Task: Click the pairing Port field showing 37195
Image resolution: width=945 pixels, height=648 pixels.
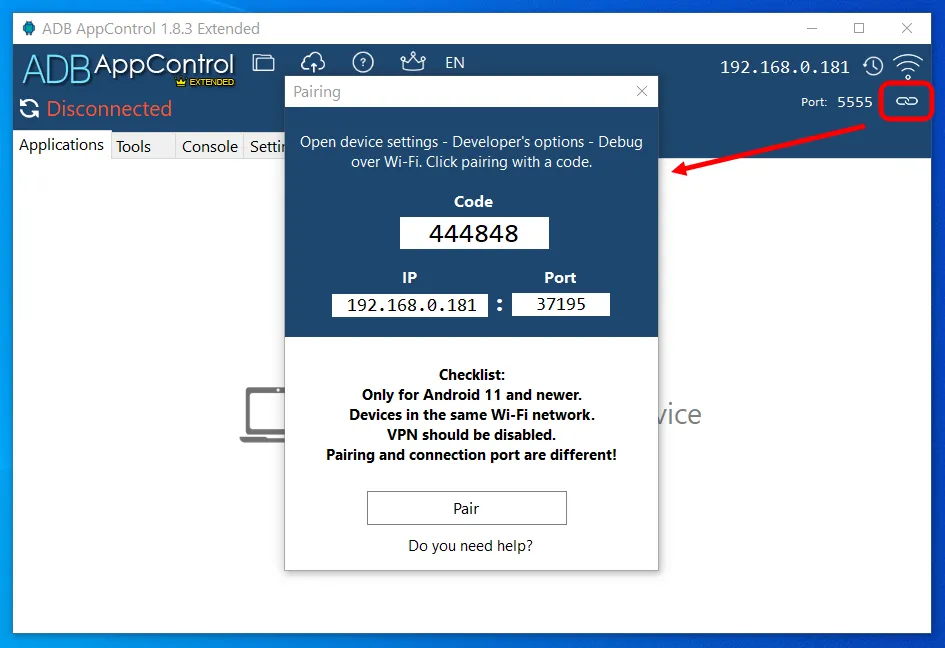Action: [560, 305]
